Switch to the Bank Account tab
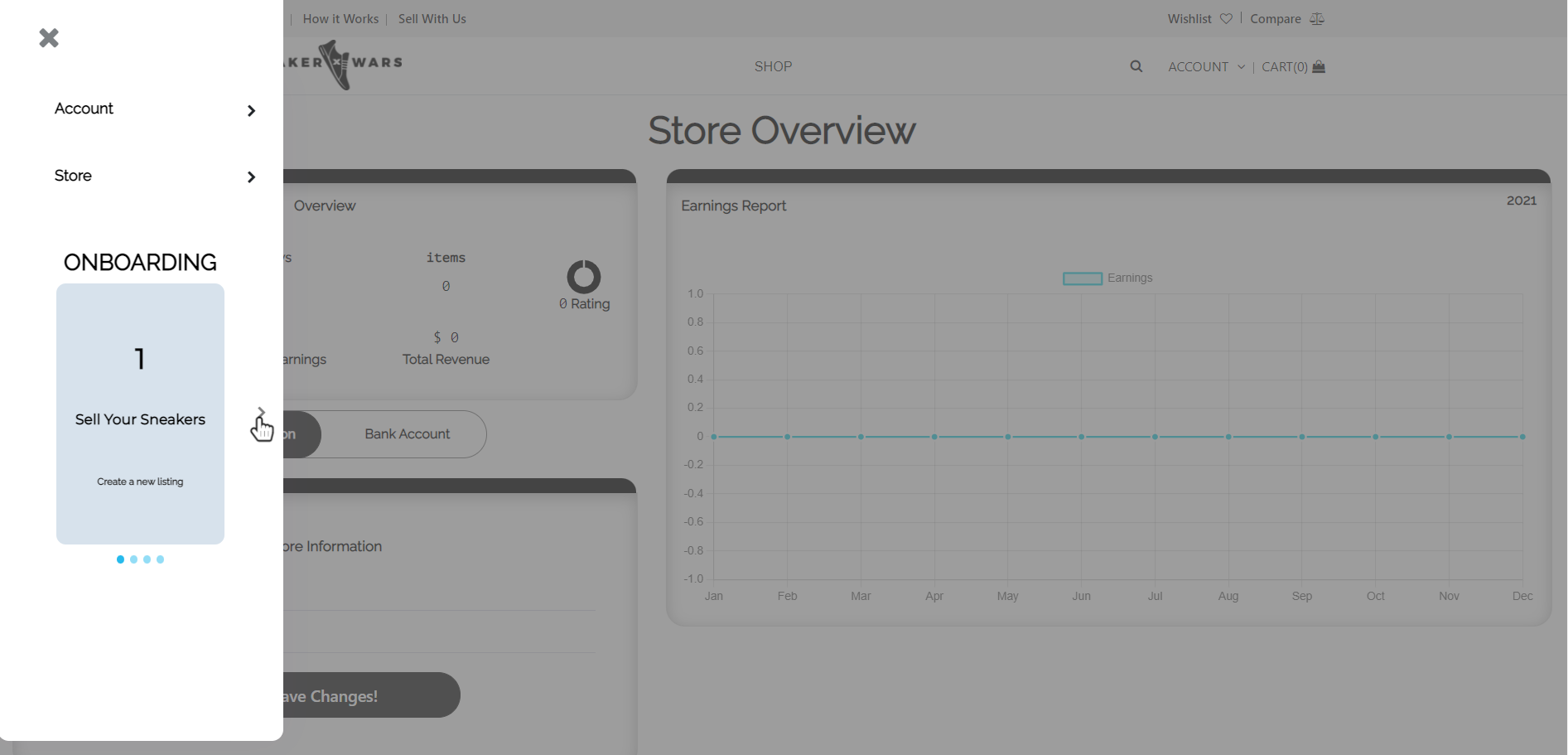 coord(407,434)
